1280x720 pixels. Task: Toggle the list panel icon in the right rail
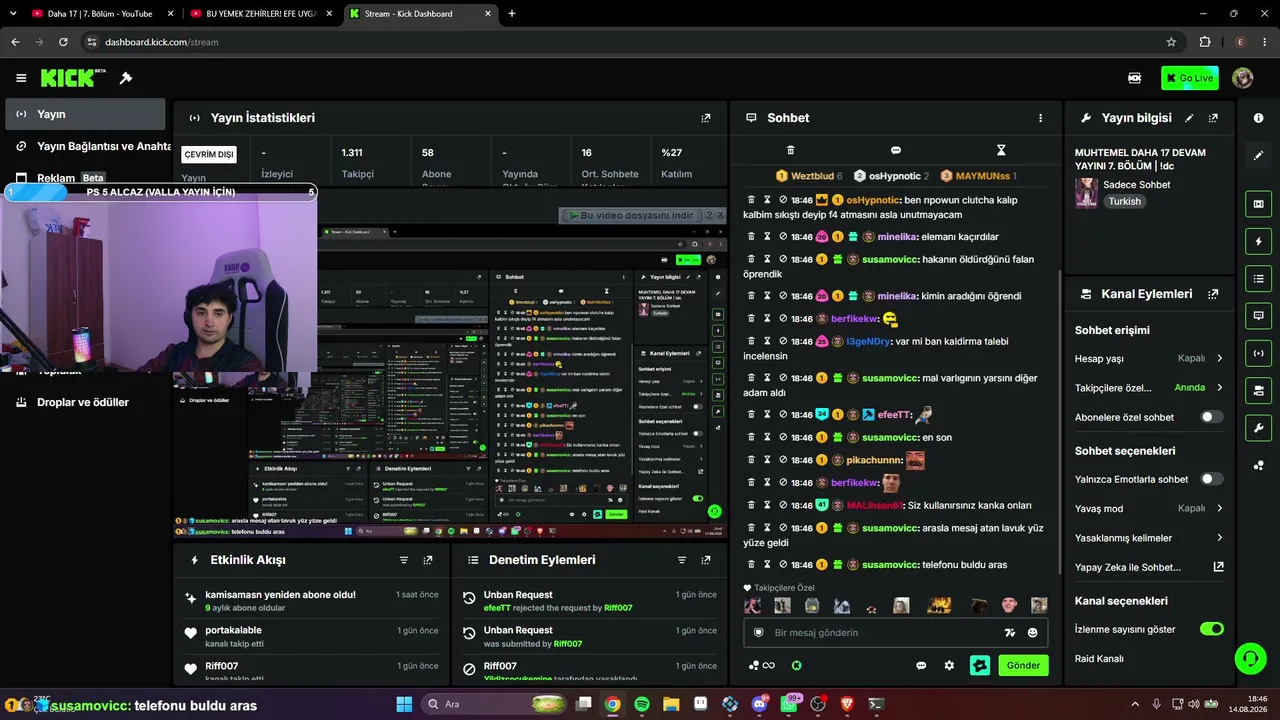click(x=1258, y=278)
